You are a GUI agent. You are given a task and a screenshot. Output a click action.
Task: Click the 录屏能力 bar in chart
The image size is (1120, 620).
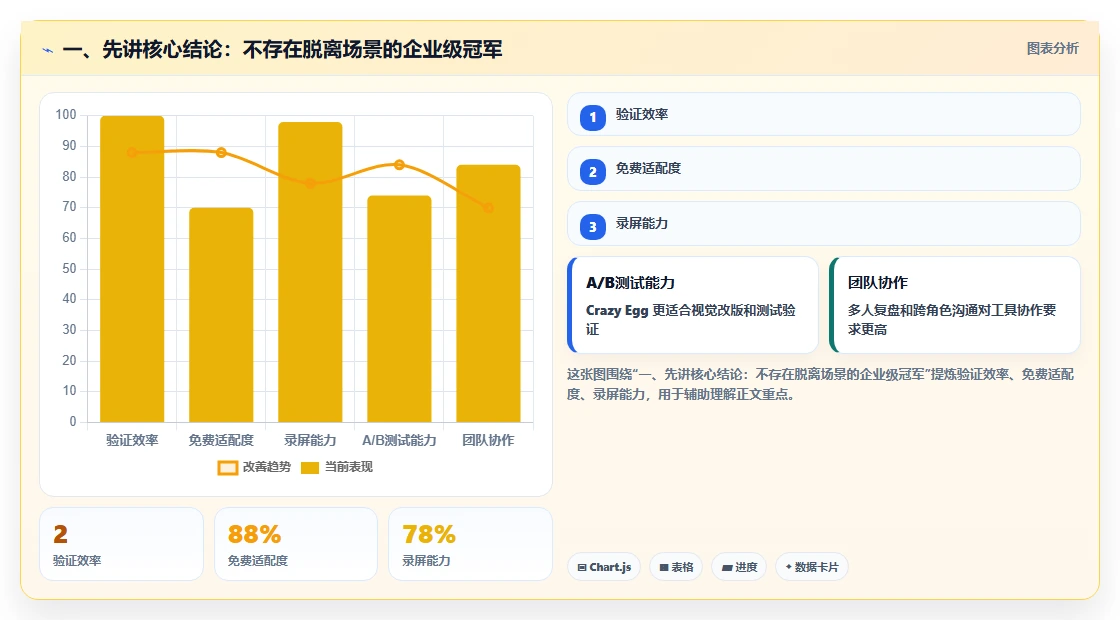tap(310, 272)
